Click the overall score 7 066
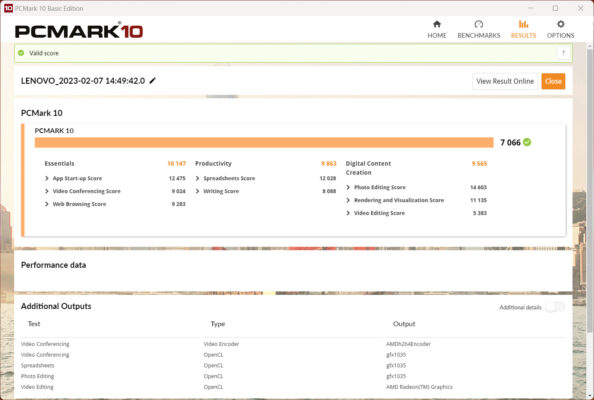This screenshot has height=400, width=594. click(x=510, y=142)
